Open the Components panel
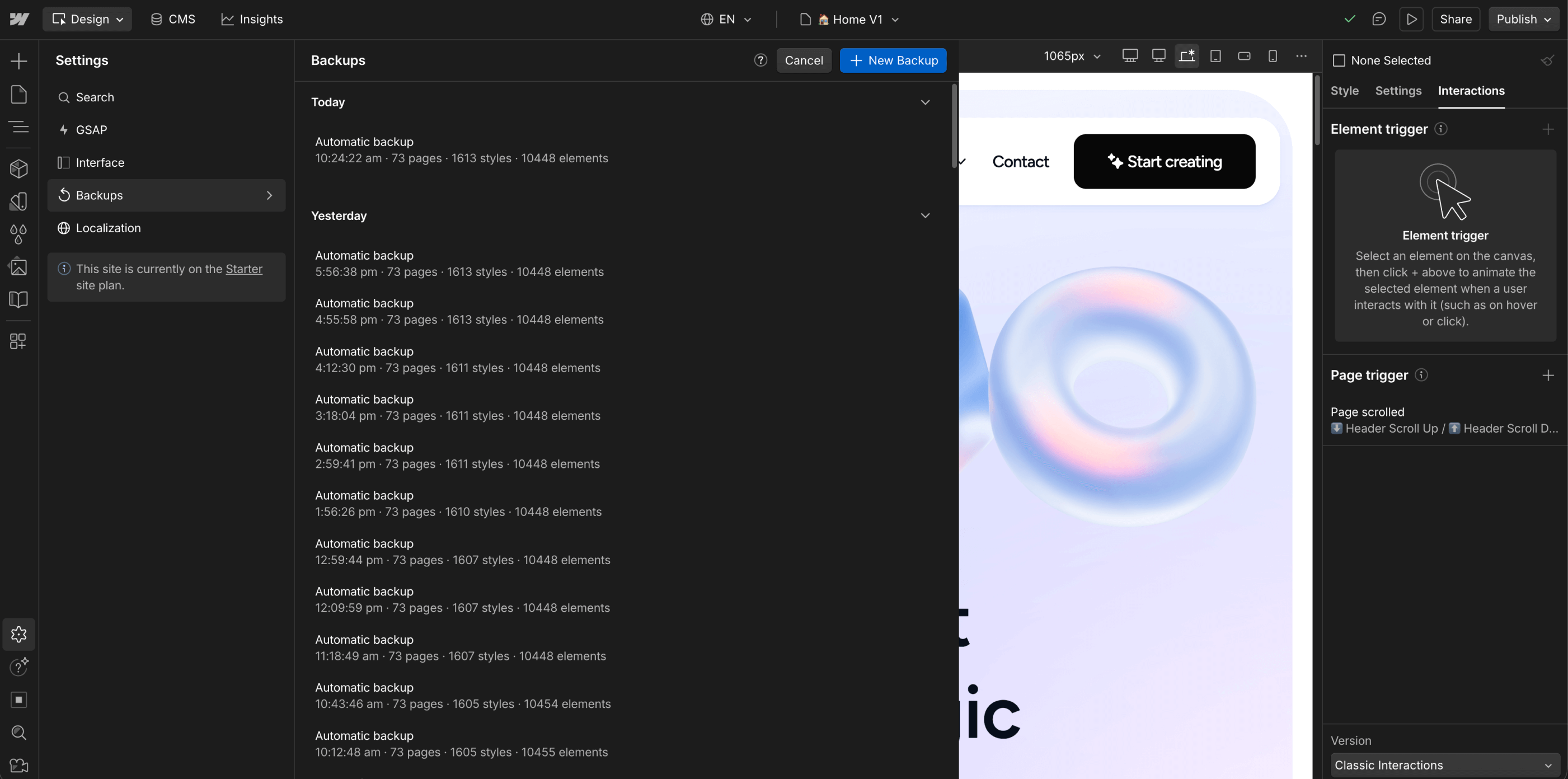 click(18, 168)
